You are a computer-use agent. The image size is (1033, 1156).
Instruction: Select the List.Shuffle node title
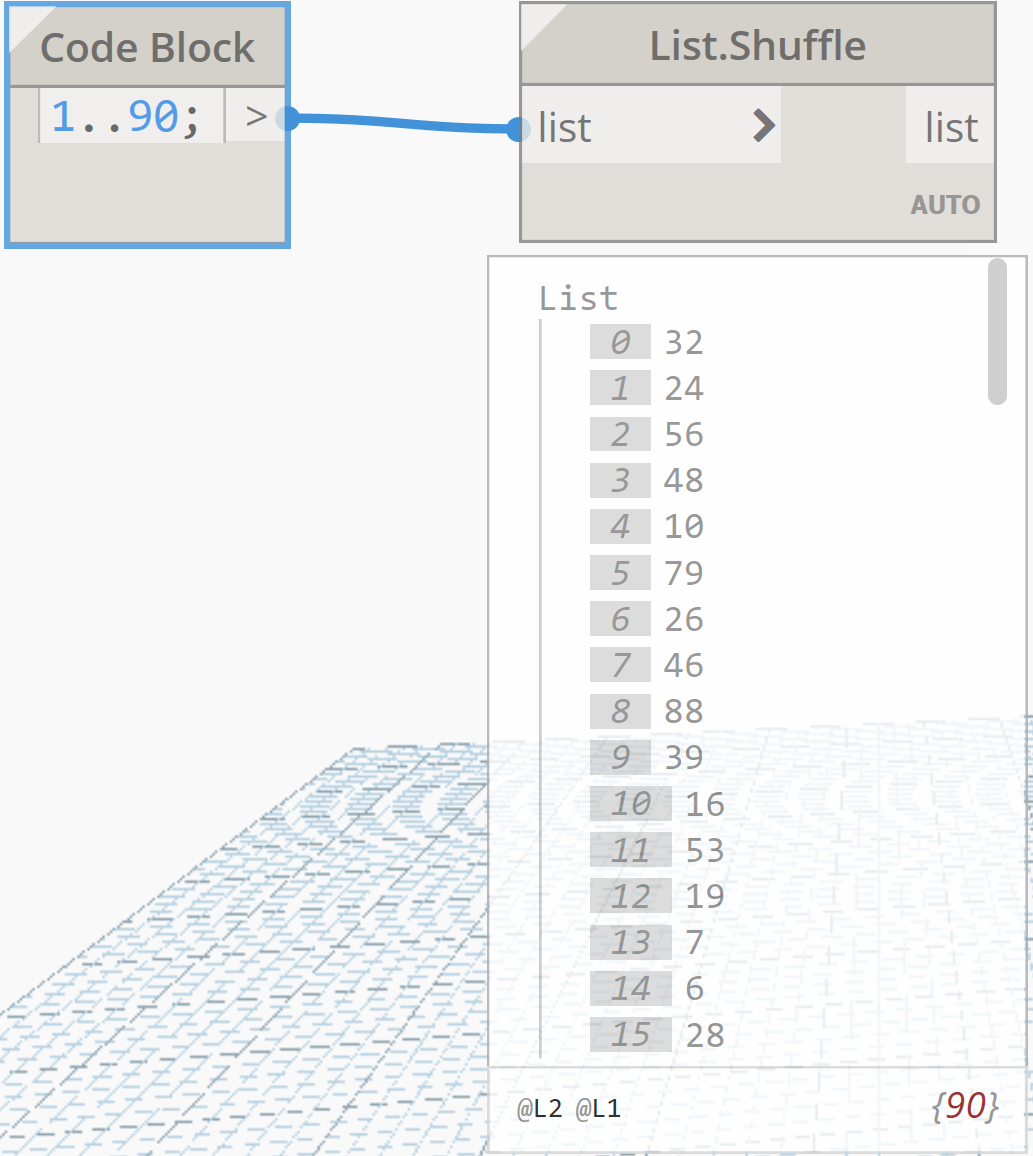pos(757,46)
